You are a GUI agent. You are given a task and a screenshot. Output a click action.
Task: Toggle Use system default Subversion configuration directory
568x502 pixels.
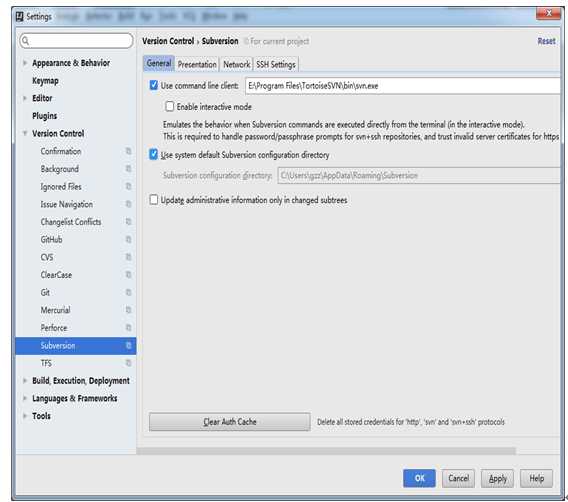(x=154, y=155)
